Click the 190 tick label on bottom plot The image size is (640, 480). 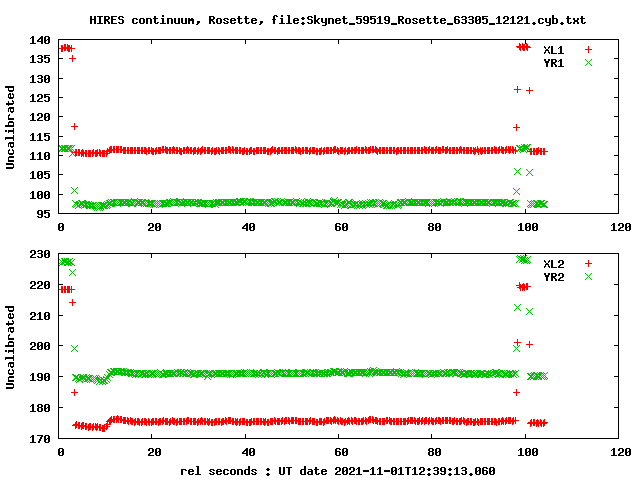[x=40, y=377]
